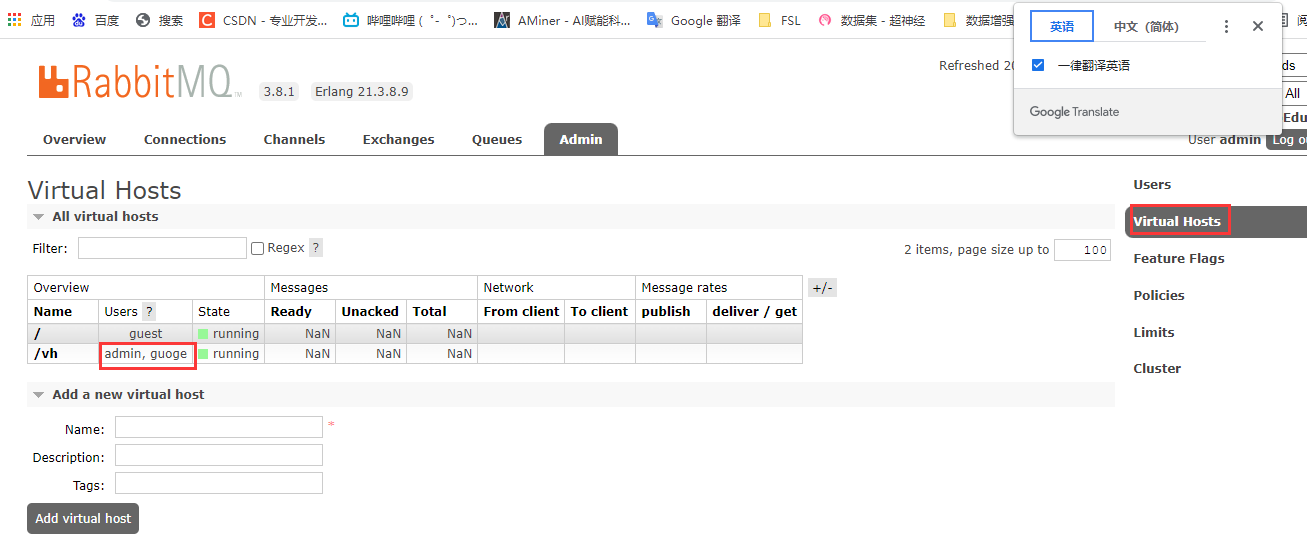Image resolution: width=1307 pixels, height=546 pixels.
Task: Click the Erlang 21.3.8.9 label
Action: (x=361, y=91)
